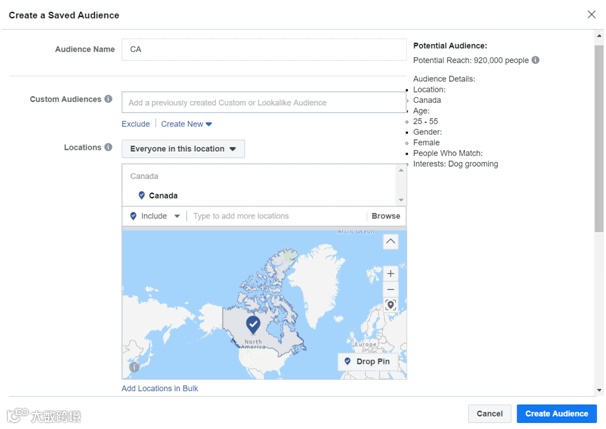Click the Potential Reach info icon

pyautogui.click(x=535, y=60)
